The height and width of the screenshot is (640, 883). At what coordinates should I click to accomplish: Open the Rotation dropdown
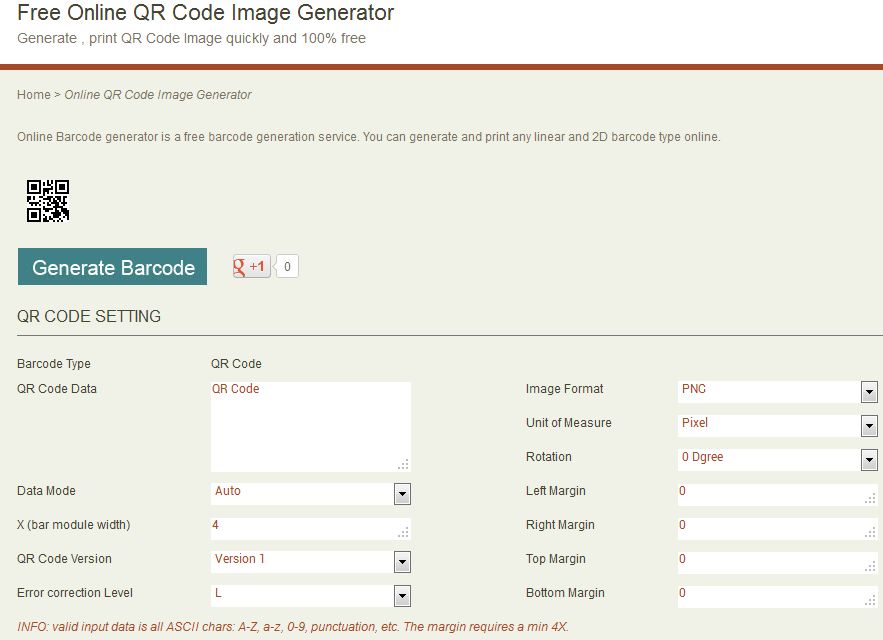[868, 460]
